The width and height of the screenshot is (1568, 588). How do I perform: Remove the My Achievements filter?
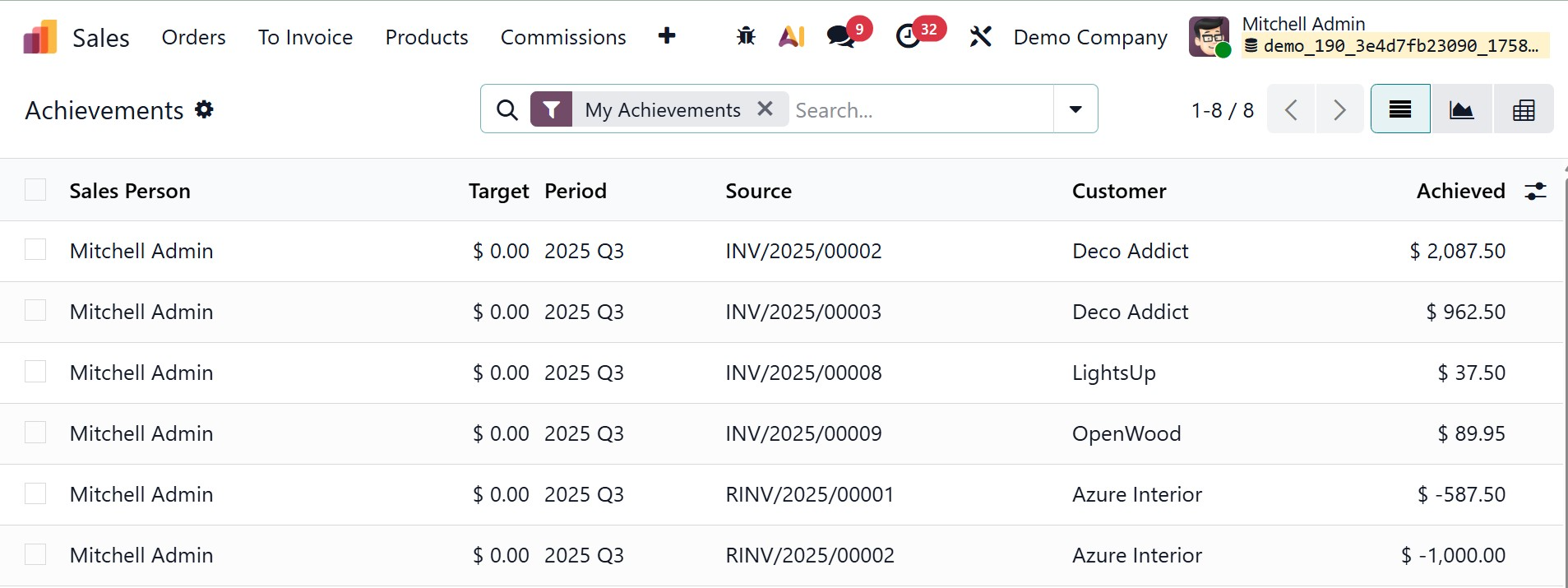click(765, 109)
